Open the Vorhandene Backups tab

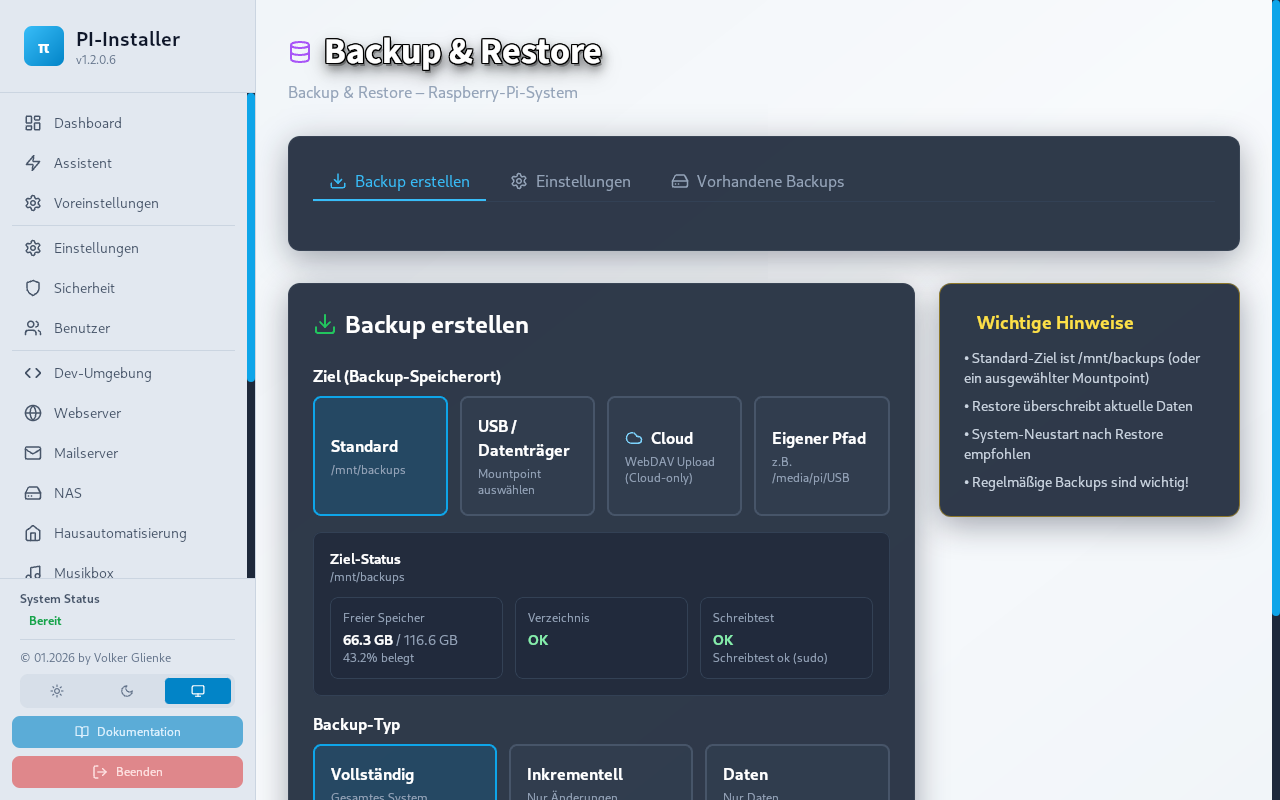click(757, 181)
